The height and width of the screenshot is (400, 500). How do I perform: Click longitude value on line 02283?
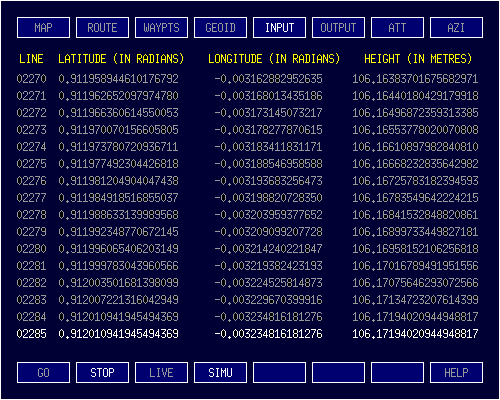(x=268, y=300)
